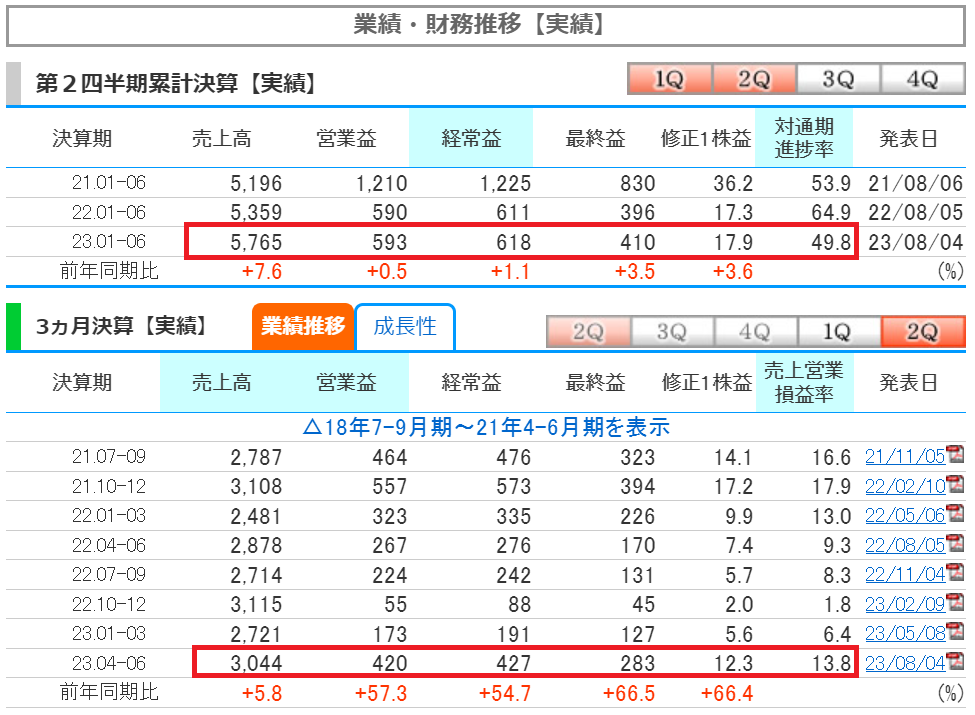Select 3Q tab in cumulative results section

pos(838,79)
